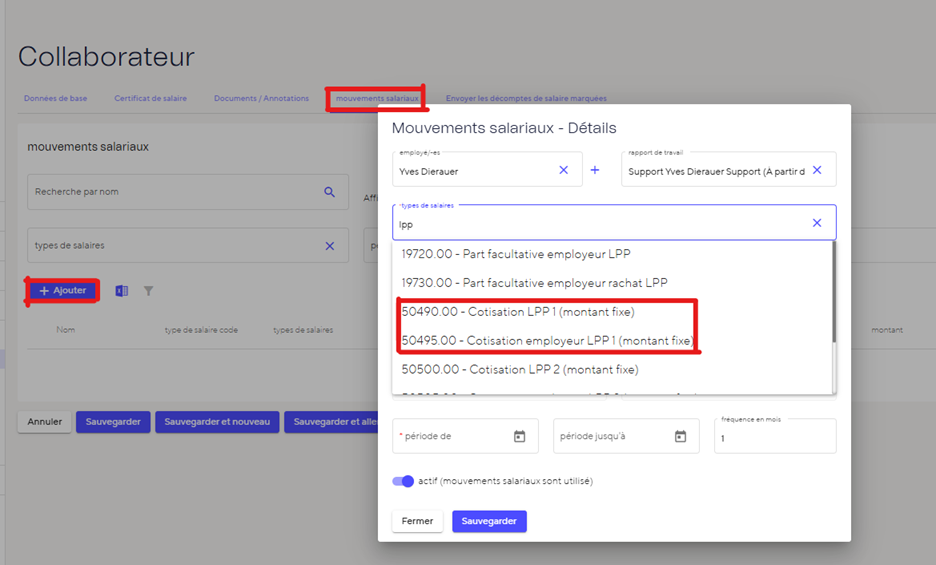Screen dimensions: 936x565
Task: Toggle the actif mouvements salariaux switch
Action: point(403,481)
